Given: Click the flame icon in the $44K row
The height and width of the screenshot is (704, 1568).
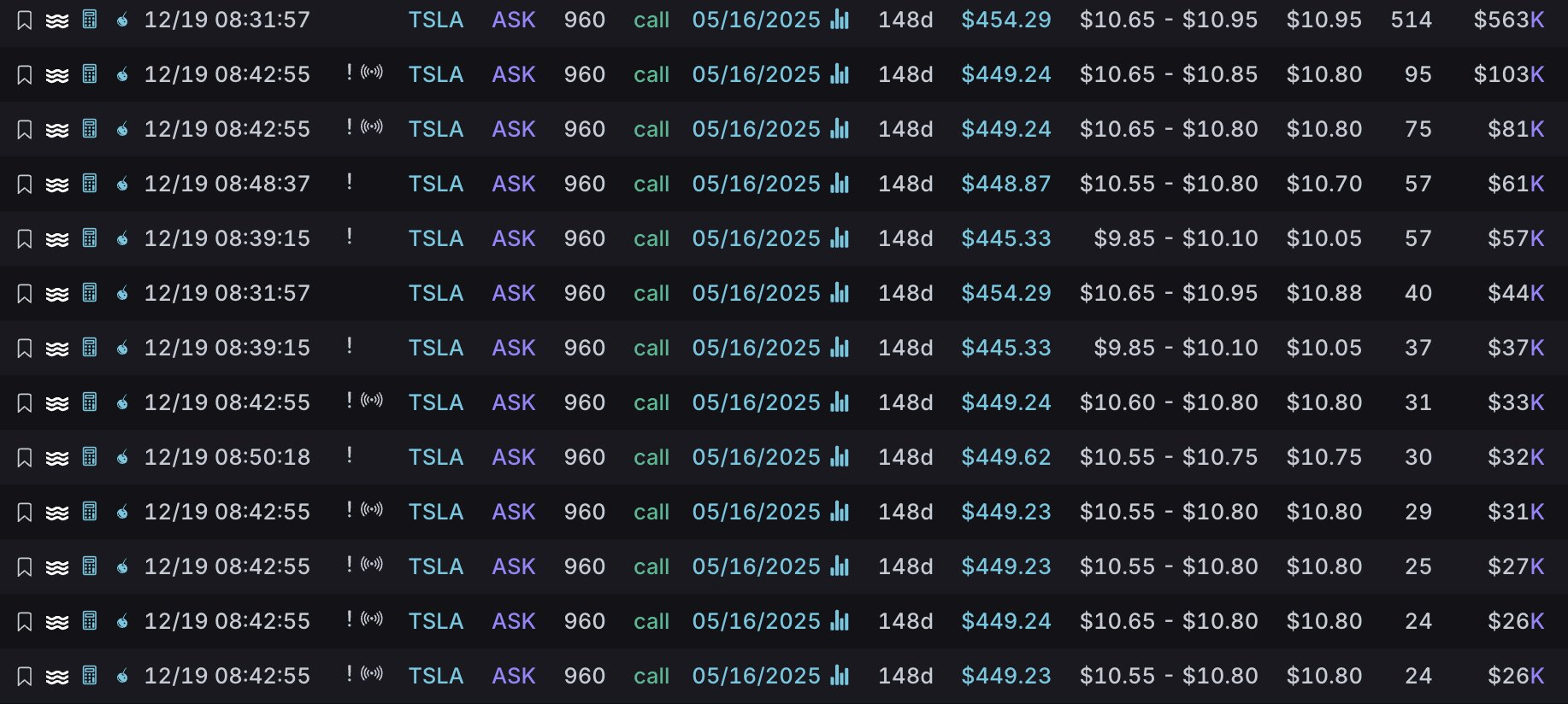Looking at the screenshot, I should tap(122, 293).
